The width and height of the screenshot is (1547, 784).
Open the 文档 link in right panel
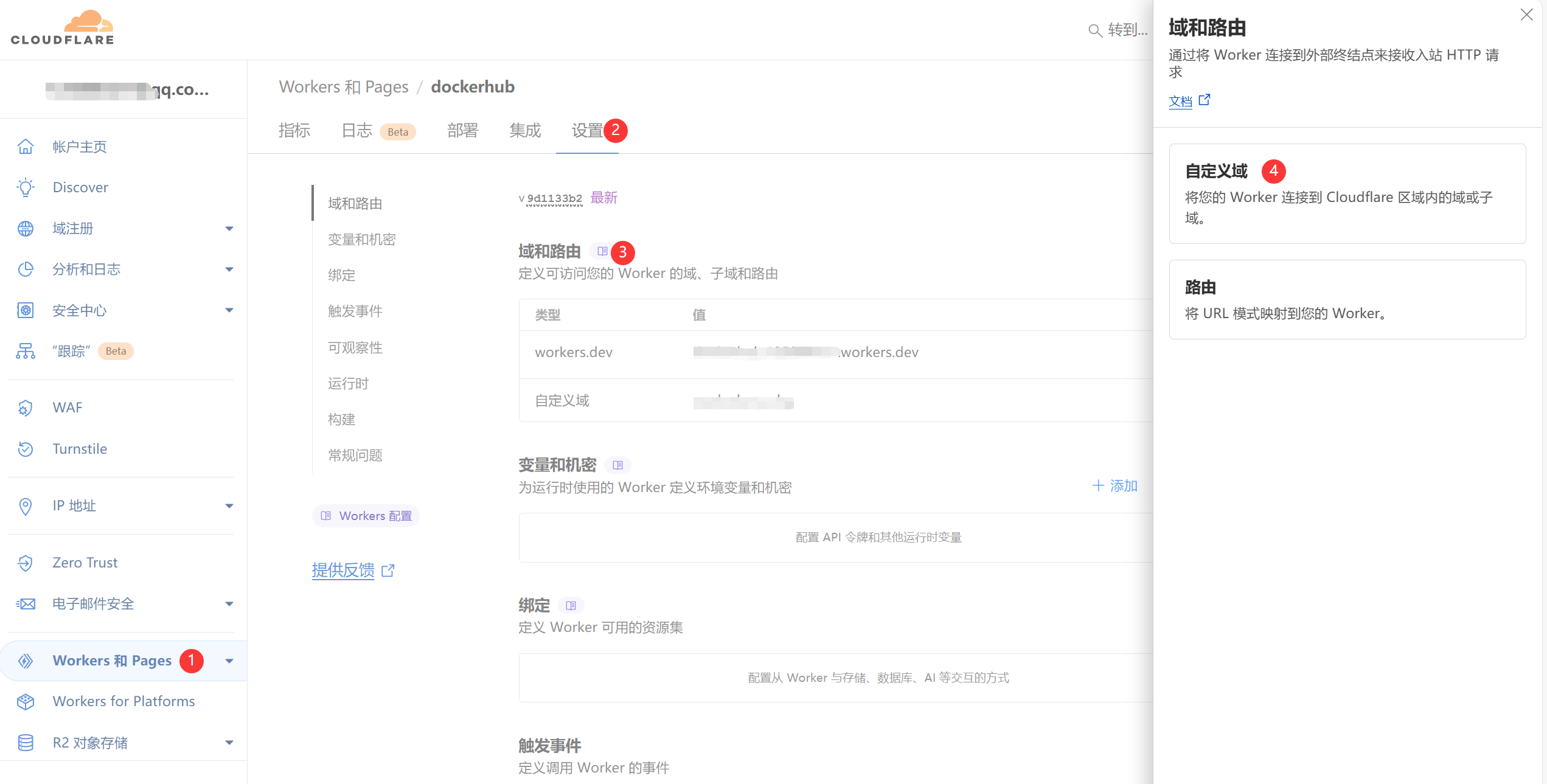[x=1180, y=101]
